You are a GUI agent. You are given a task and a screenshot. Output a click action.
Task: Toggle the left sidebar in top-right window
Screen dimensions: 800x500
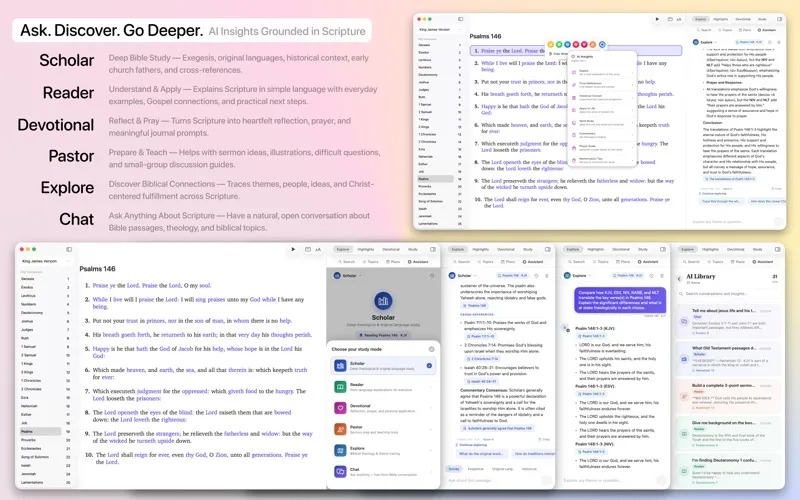click(x=460, y=19)
